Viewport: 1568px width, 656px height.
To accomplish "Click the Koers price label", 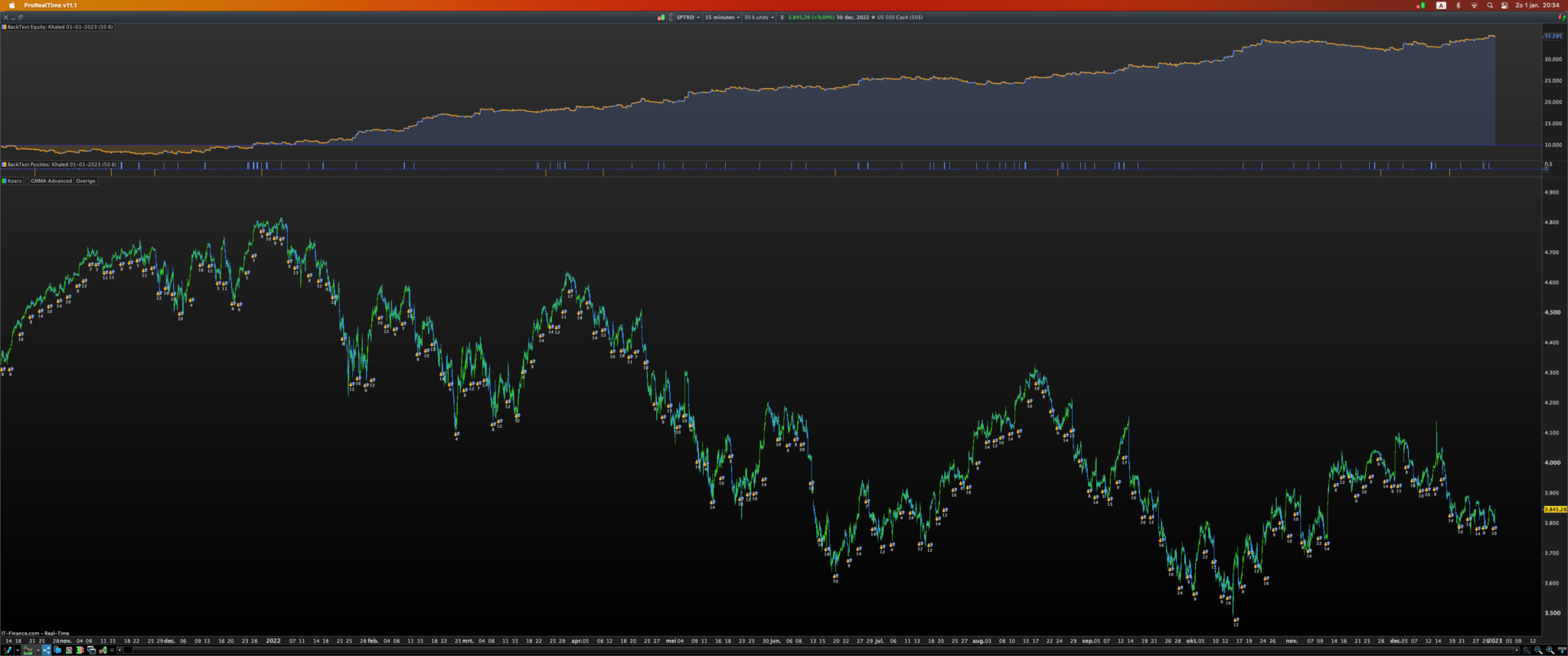I will [x=15, y=181].
